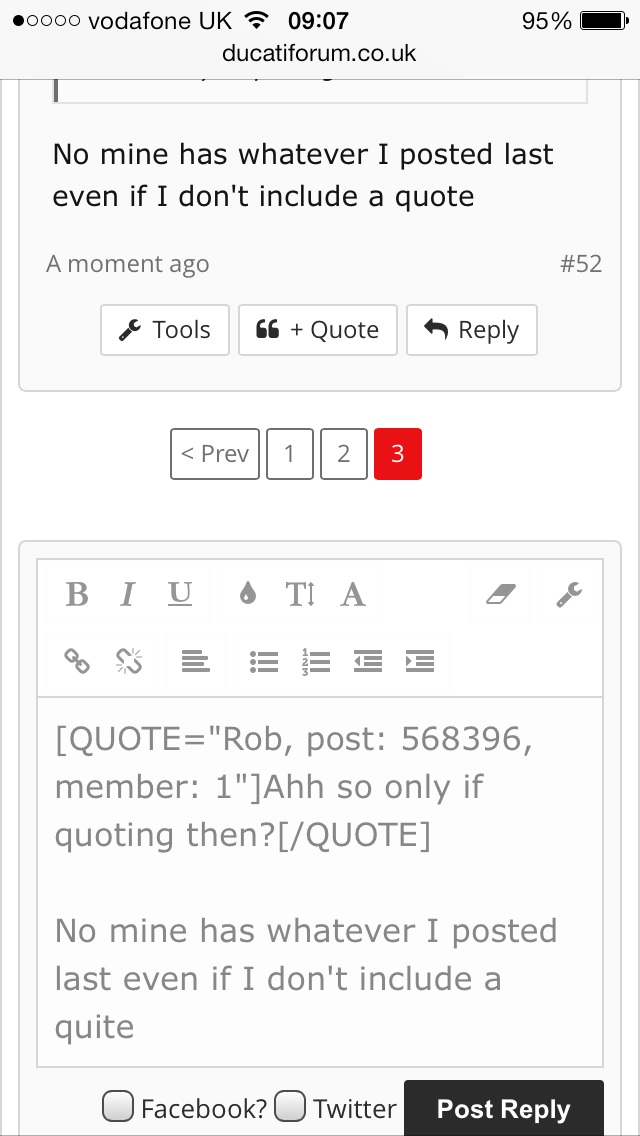Click inside the reply text editor
This screenshot has height=1136, width=640.
point(320,882)
